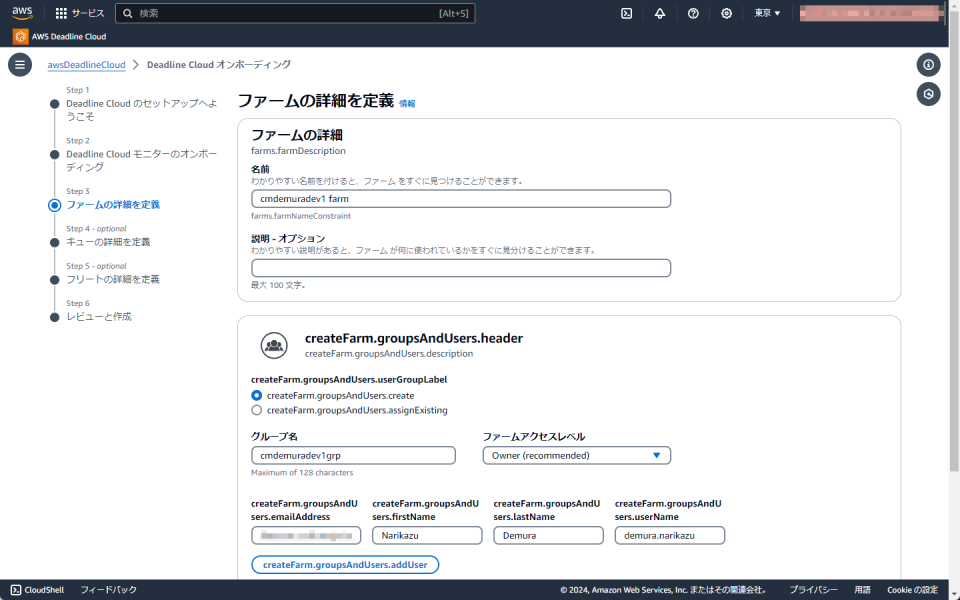The width and height of the screenshot is (960, 600).
Task: Click the farm name input field
Action: 461,198
